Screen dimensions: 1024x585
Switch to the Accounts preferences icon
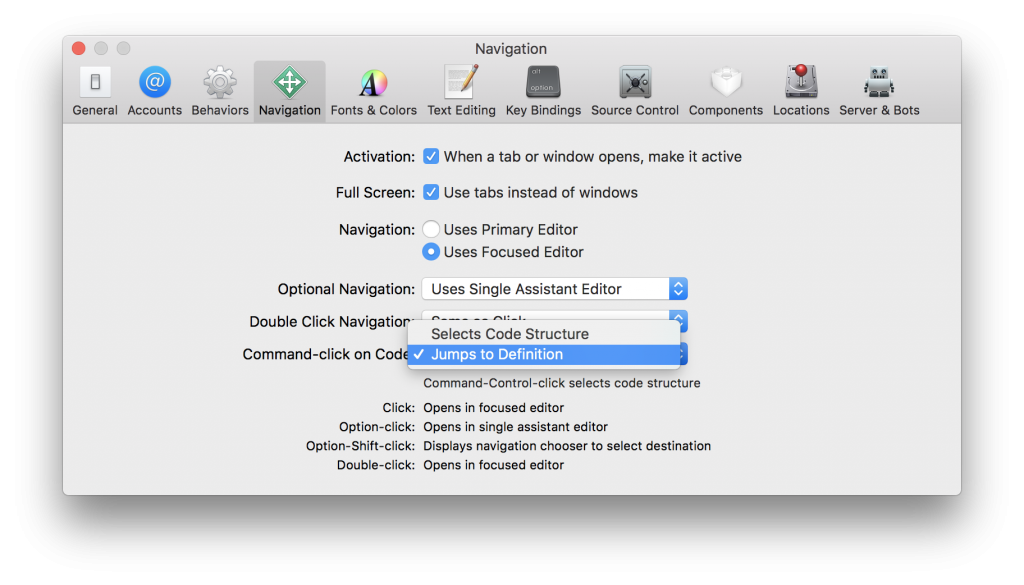click(154, 88)
